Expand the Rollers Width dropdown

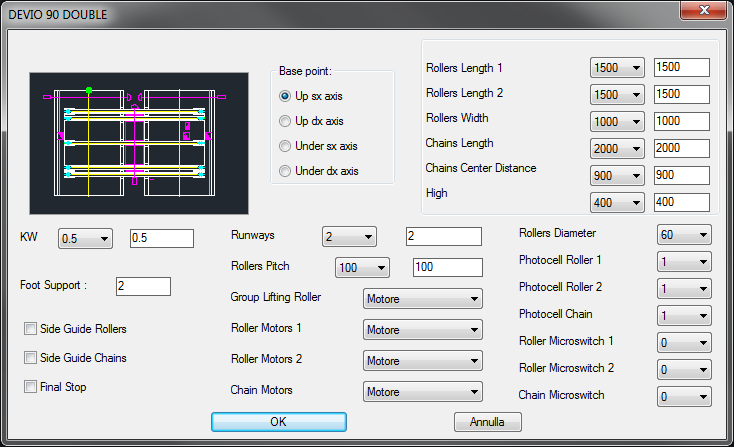click(617, 122)
